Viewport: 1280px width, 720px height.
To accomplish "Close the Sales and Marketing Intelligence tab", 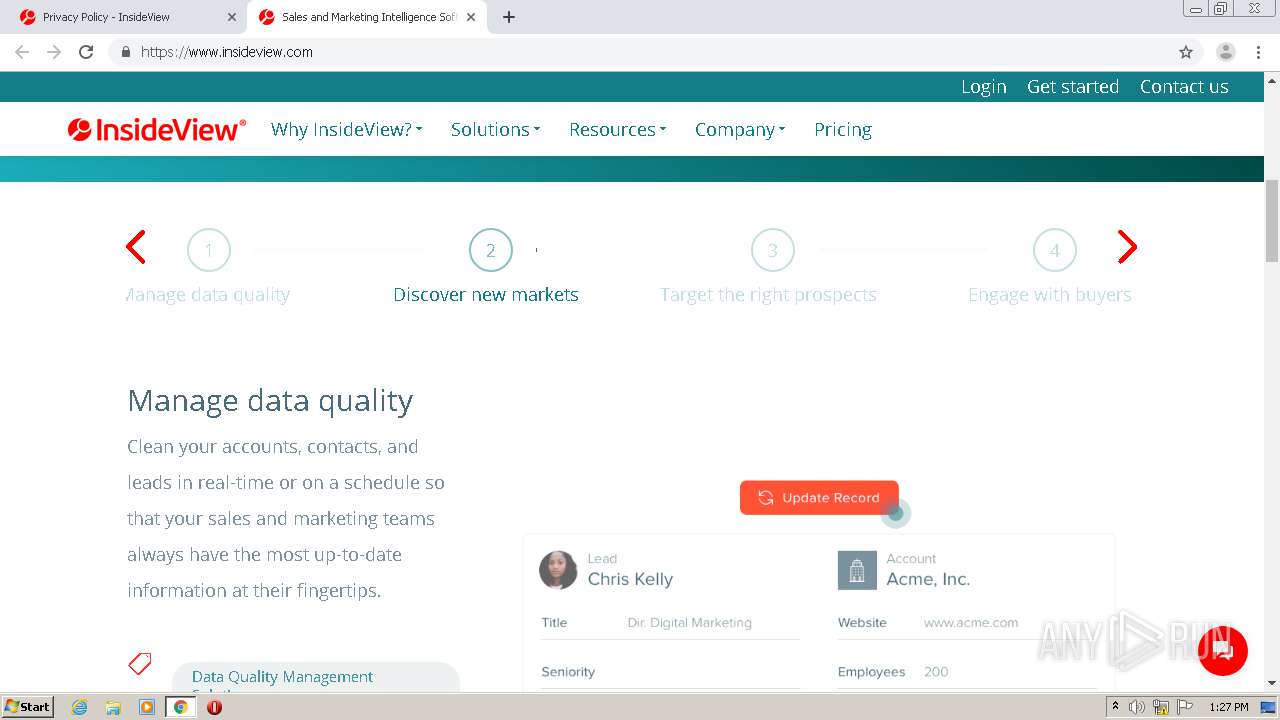I will coord(471,17).
